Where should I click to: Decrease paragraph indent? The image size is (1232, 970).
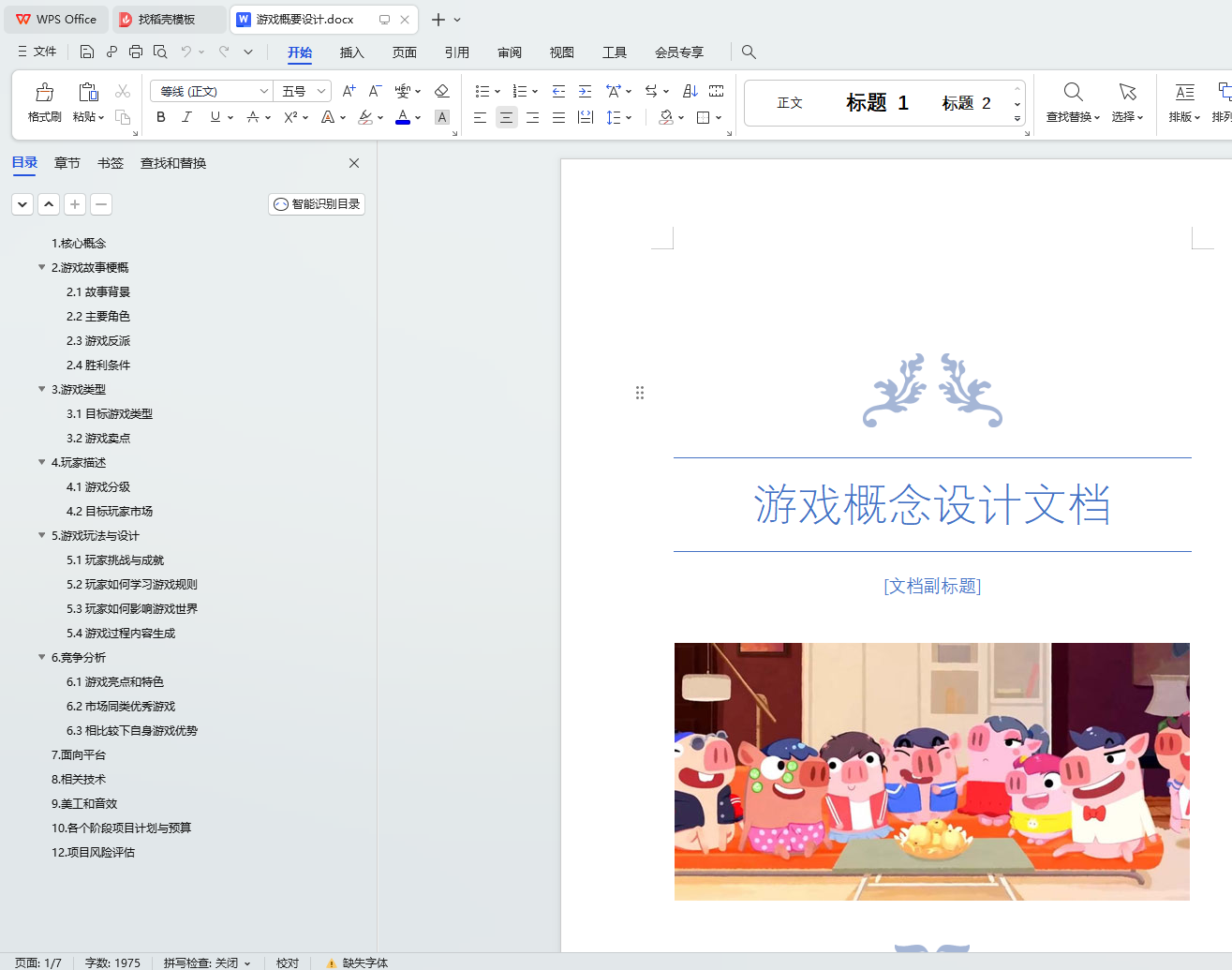558,91
